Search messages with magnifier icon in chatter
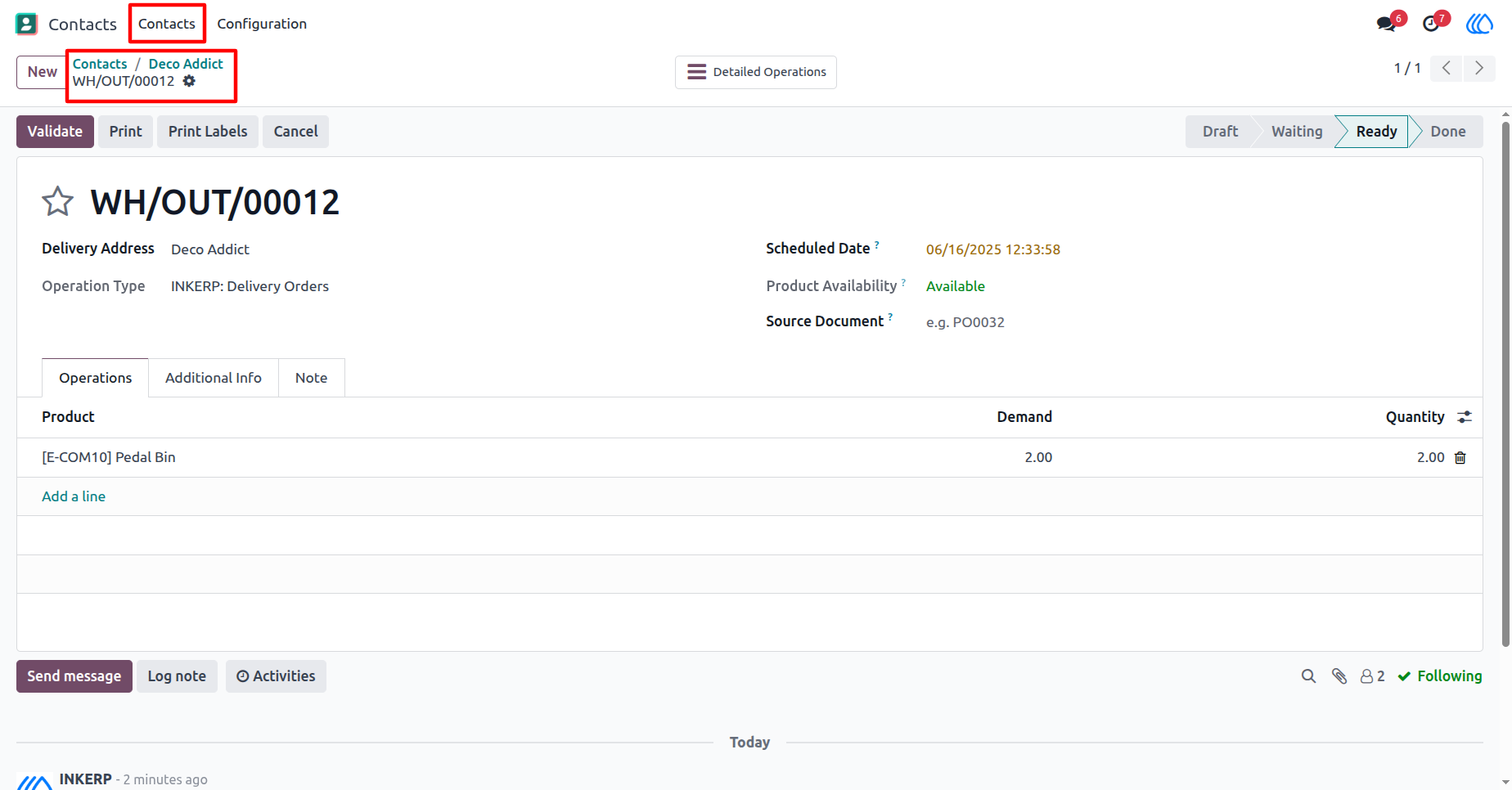The height and width of the screenshot is (790, 1512). 1309,676
